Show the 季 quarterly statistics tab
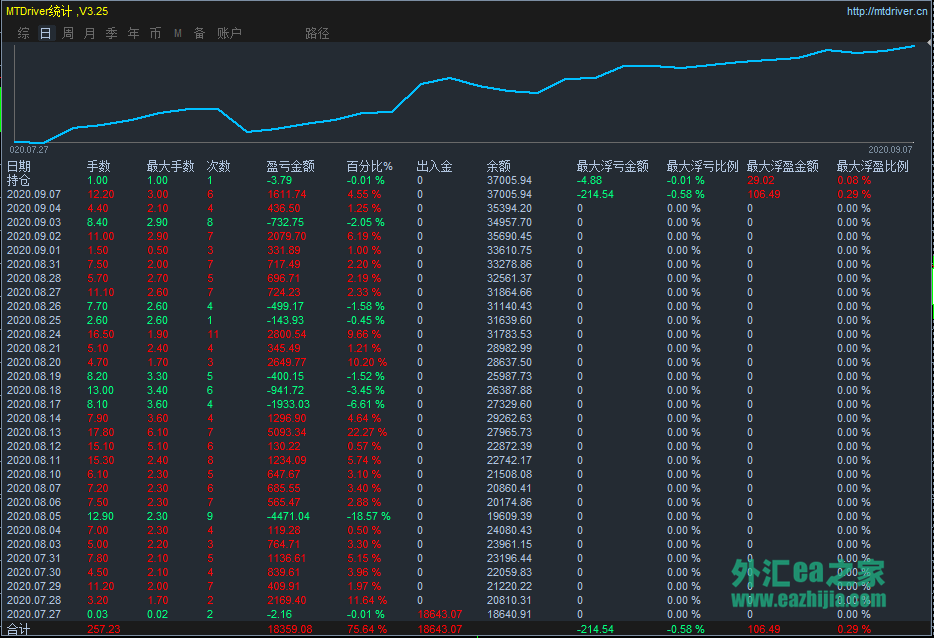934x638 pixels. [112, 33]
